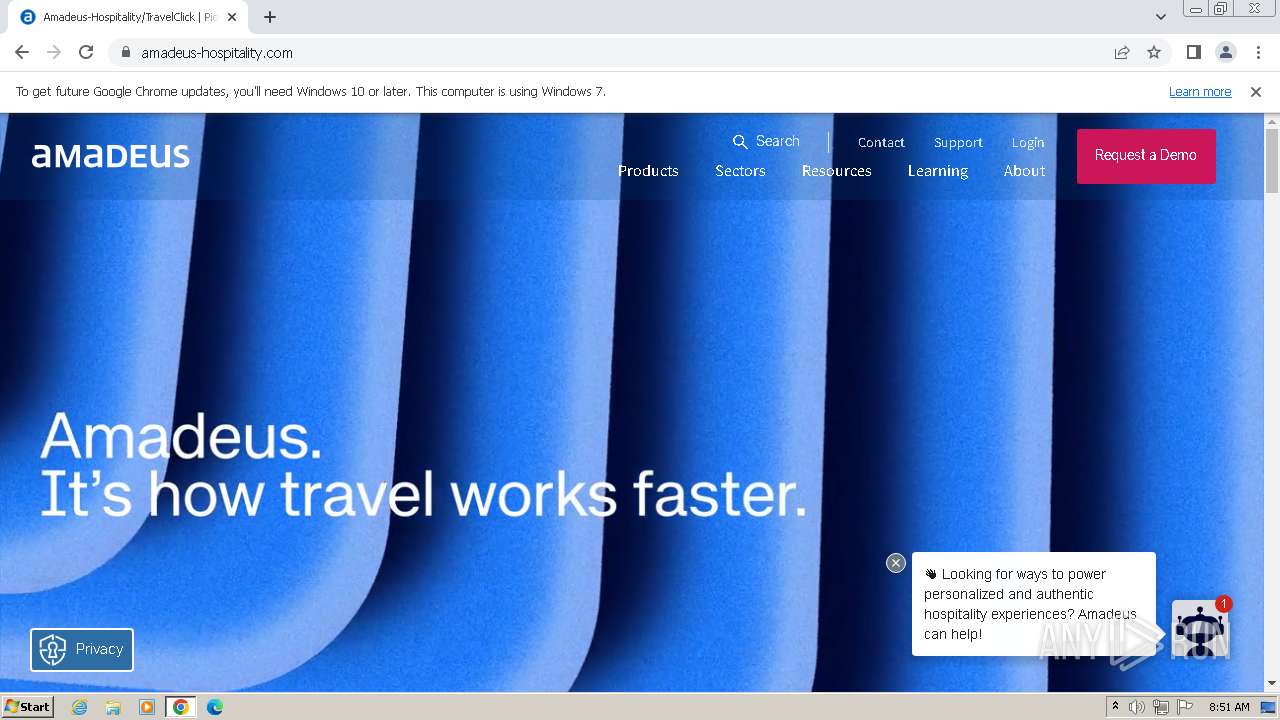
Task: Click the Login link
Action: tap(1028, 143)
